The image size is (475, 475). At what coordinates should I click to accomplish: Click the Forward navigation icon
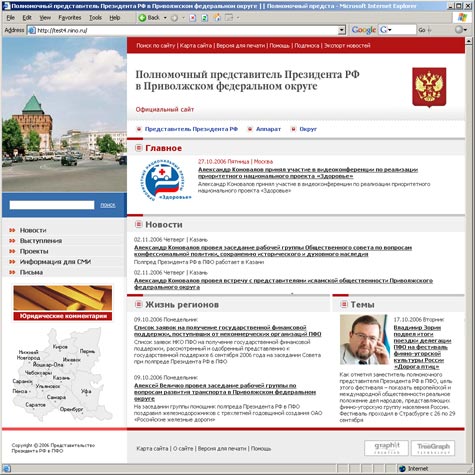tap(174, 18)
